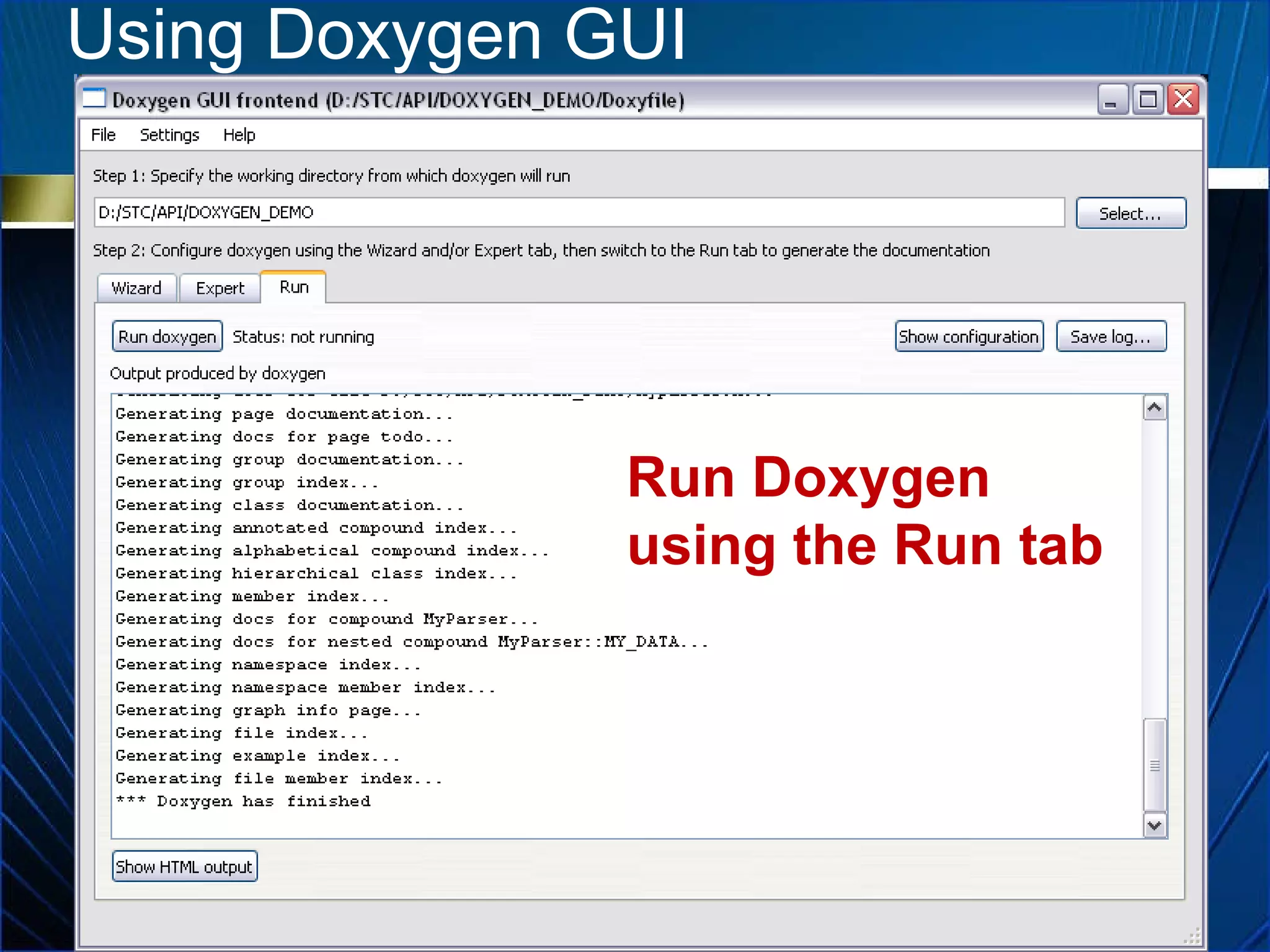Click the working directory path field
Viewport: 1270px width, 952px height.
click(579, 213)
